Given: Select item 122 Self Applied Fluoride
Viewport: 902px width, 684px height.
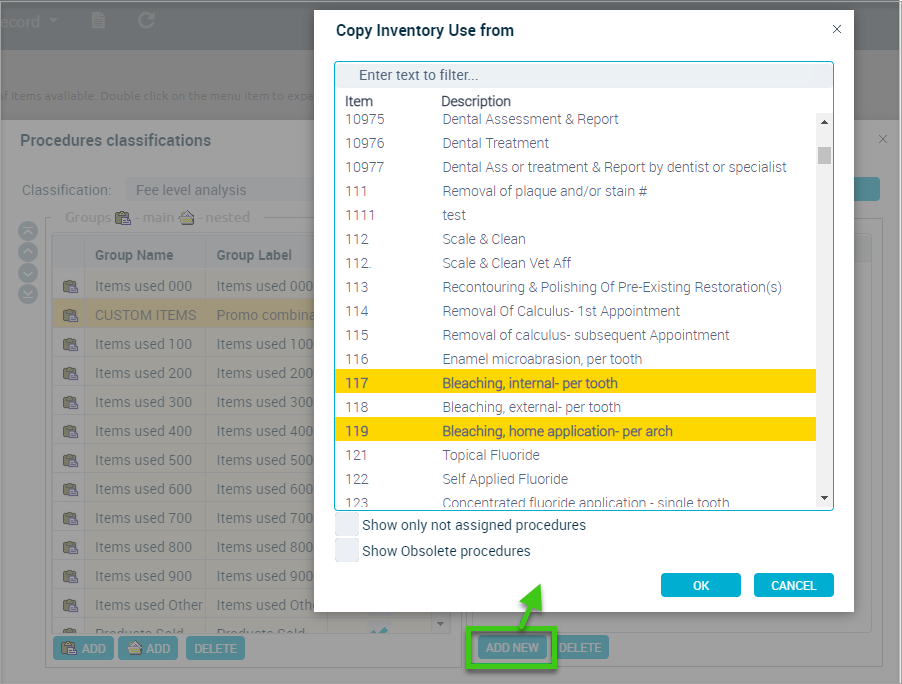Looking at the screenshot, I should [x=575, y=479].
